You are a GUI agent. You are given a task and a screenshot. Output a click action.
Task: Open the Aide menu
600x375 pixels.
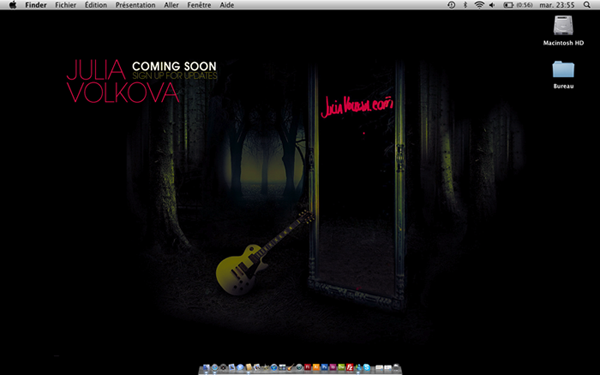click(227, 5)
